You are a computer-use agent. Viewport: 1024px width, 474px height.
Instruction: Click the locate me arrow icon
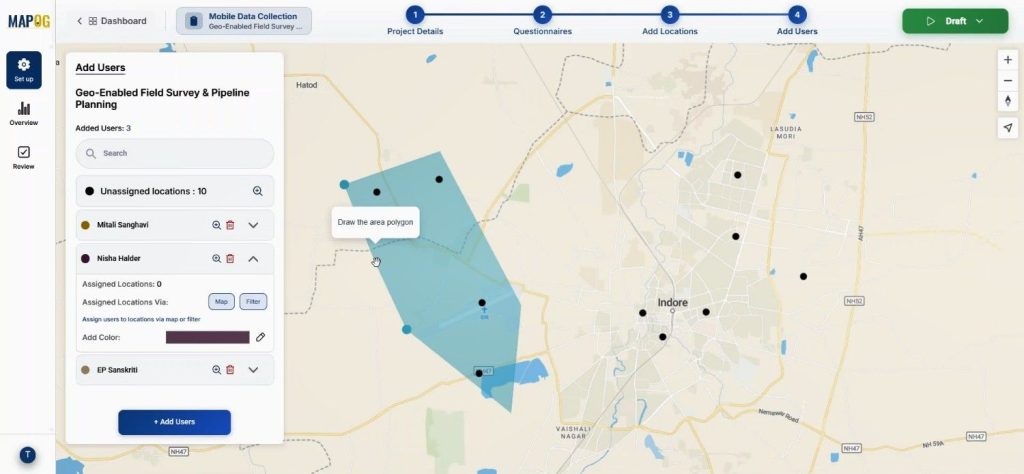point(1007,127)
